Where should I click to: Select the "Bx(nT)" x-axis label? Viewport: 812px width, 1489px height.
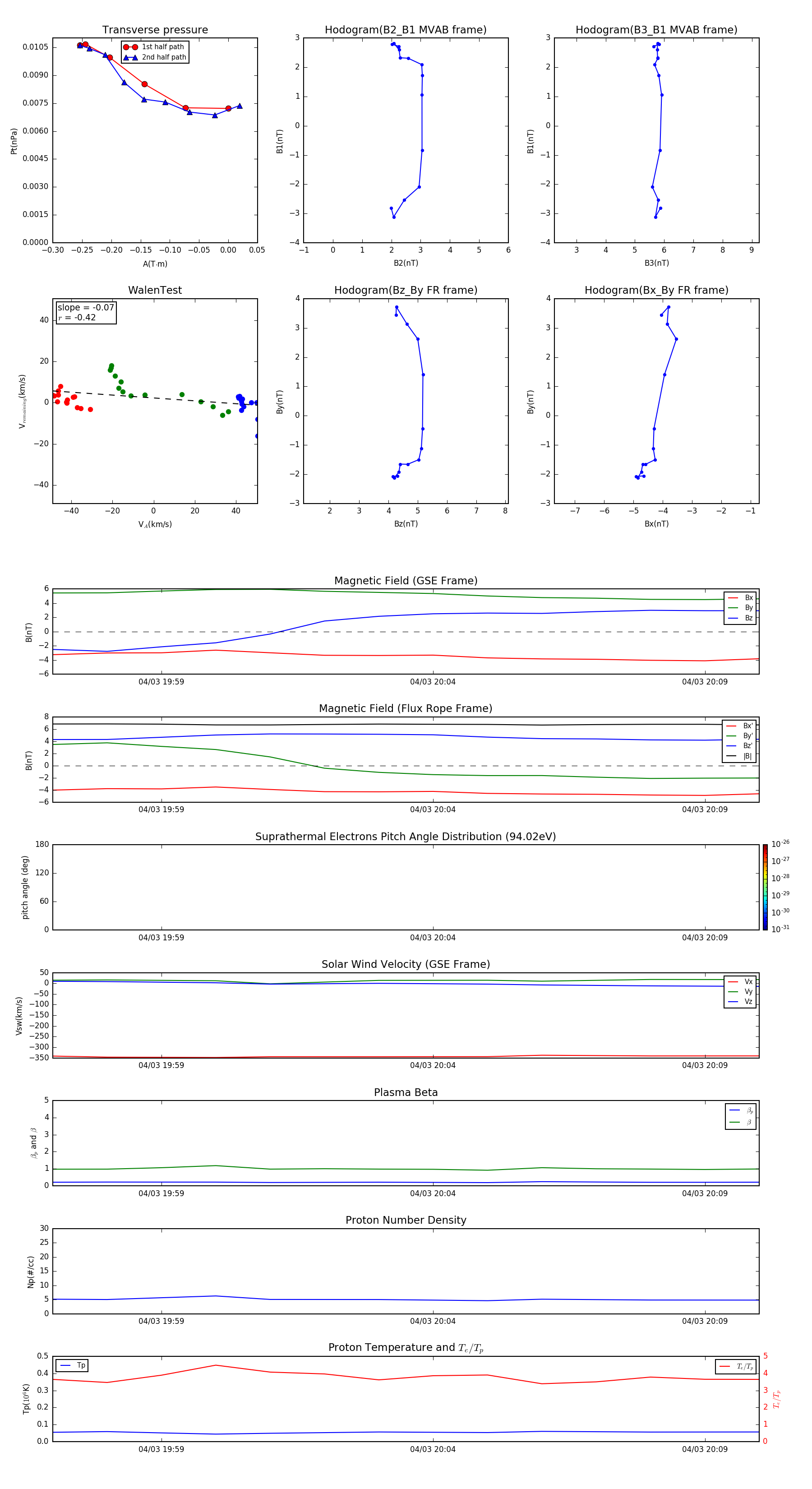(656, 524)
